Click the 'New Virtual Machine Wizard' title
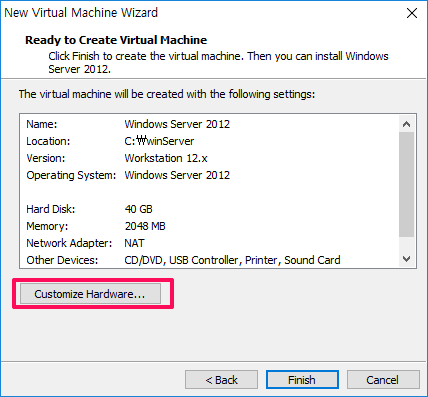Image resolution: width=428 pixels, height=397 pixels. [x=81, y=13]
